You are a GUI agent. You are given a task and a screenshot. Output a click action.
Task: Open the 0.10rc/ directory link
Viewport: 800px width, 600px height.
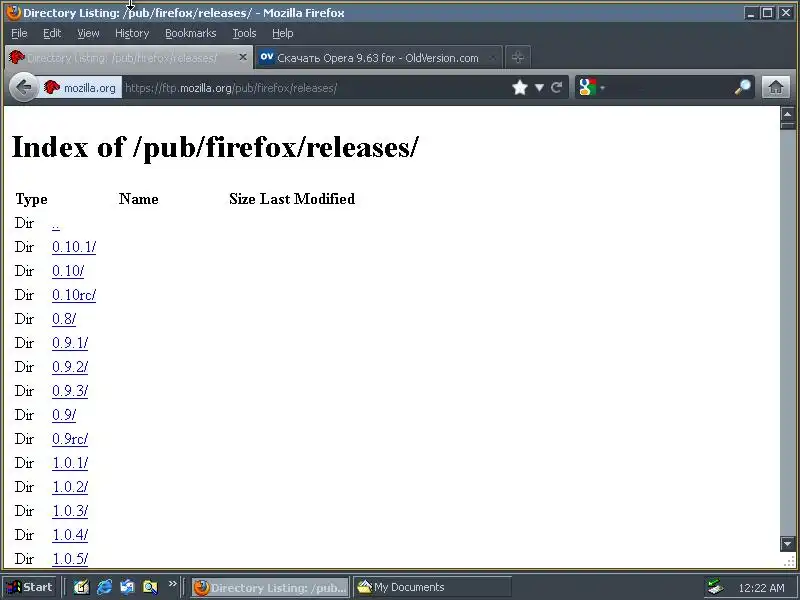tap(74, 295)
